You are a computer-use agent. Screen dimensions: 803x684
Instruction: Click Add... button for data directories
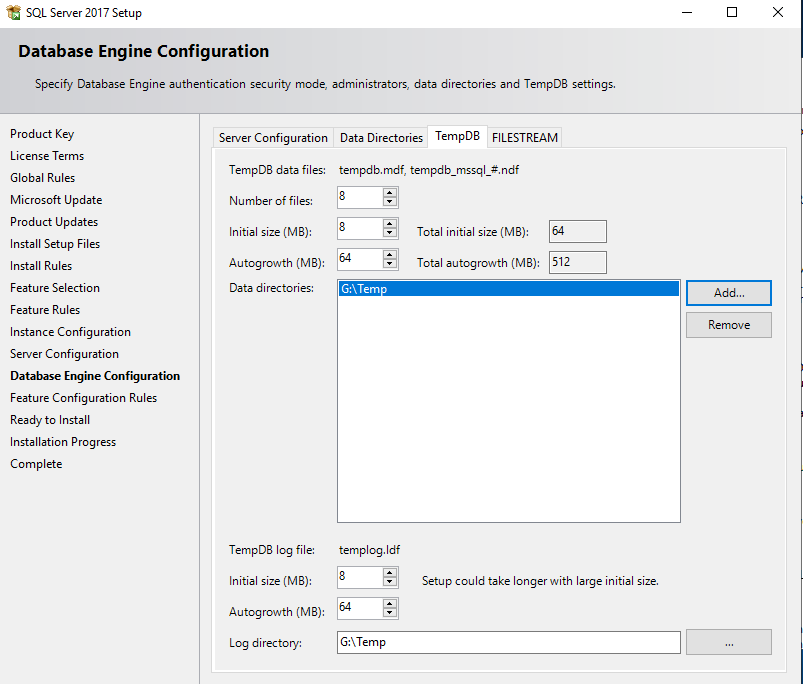click(729, 293)
